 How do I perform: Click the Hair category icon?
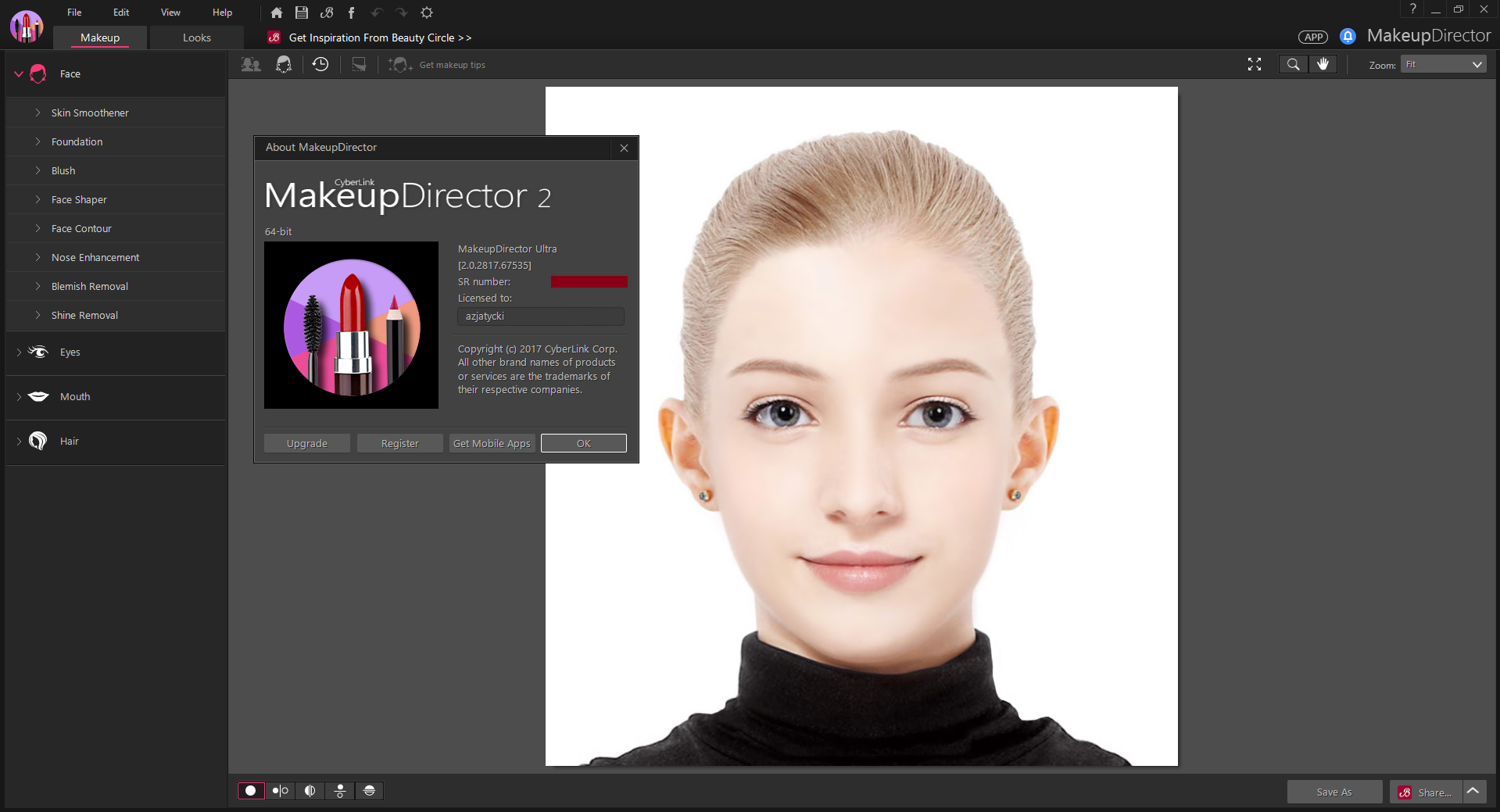click(38, 441)
